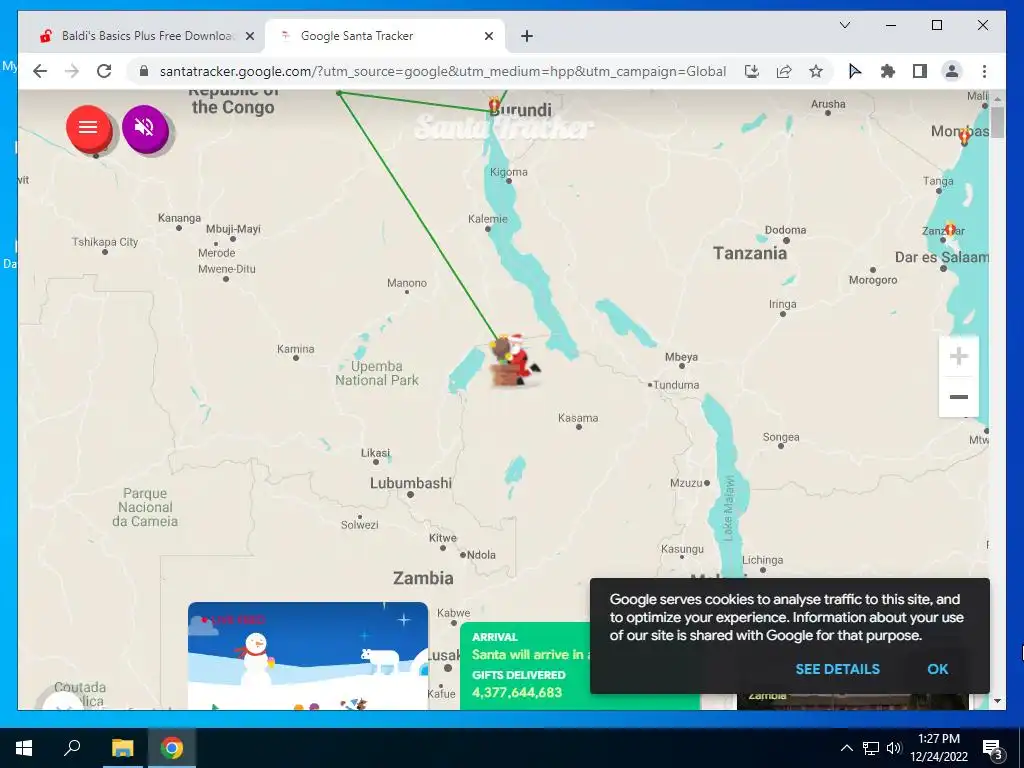The image size is (1024, 768).
Task: Show hidden system tray icons
Action: (x=846, y=748)
